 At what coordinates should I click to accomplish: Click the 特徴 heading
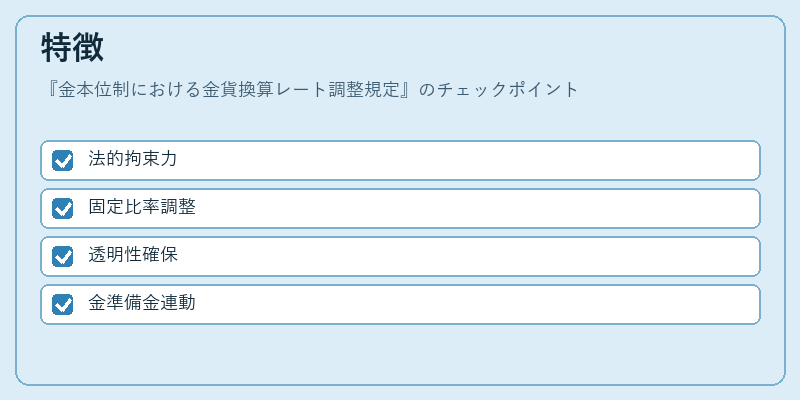(x=72, y=48)
